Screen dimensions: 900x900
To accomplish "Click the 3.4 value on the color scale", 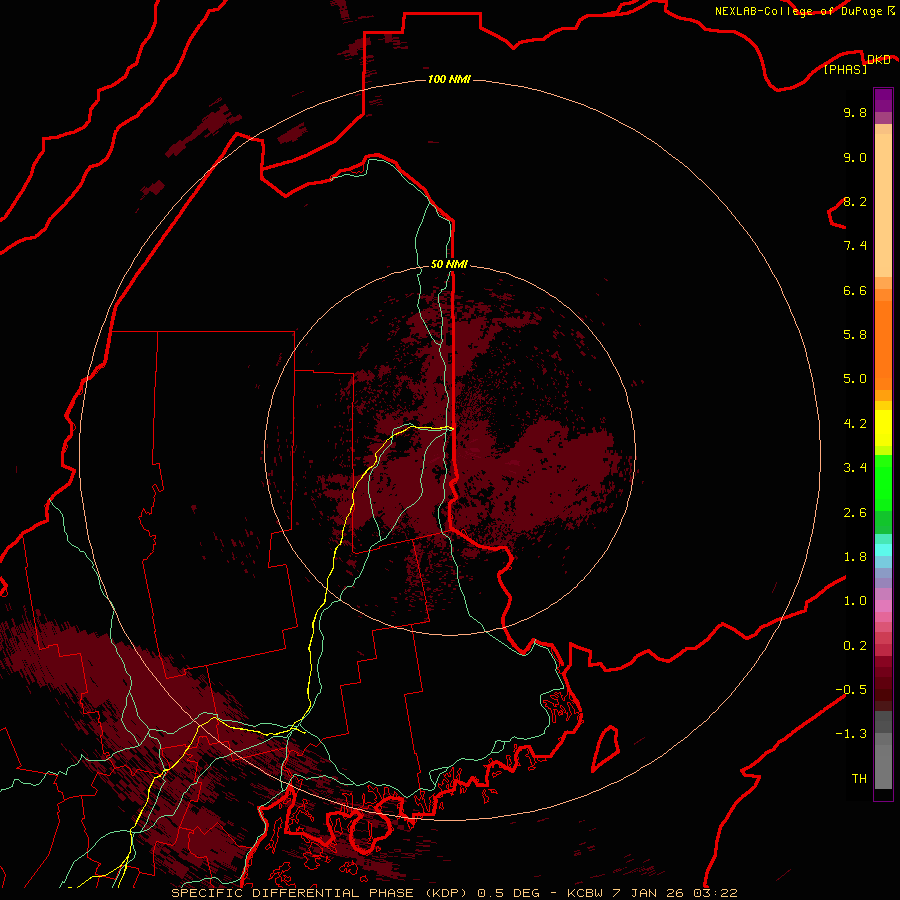I will (x=855, y=468).
